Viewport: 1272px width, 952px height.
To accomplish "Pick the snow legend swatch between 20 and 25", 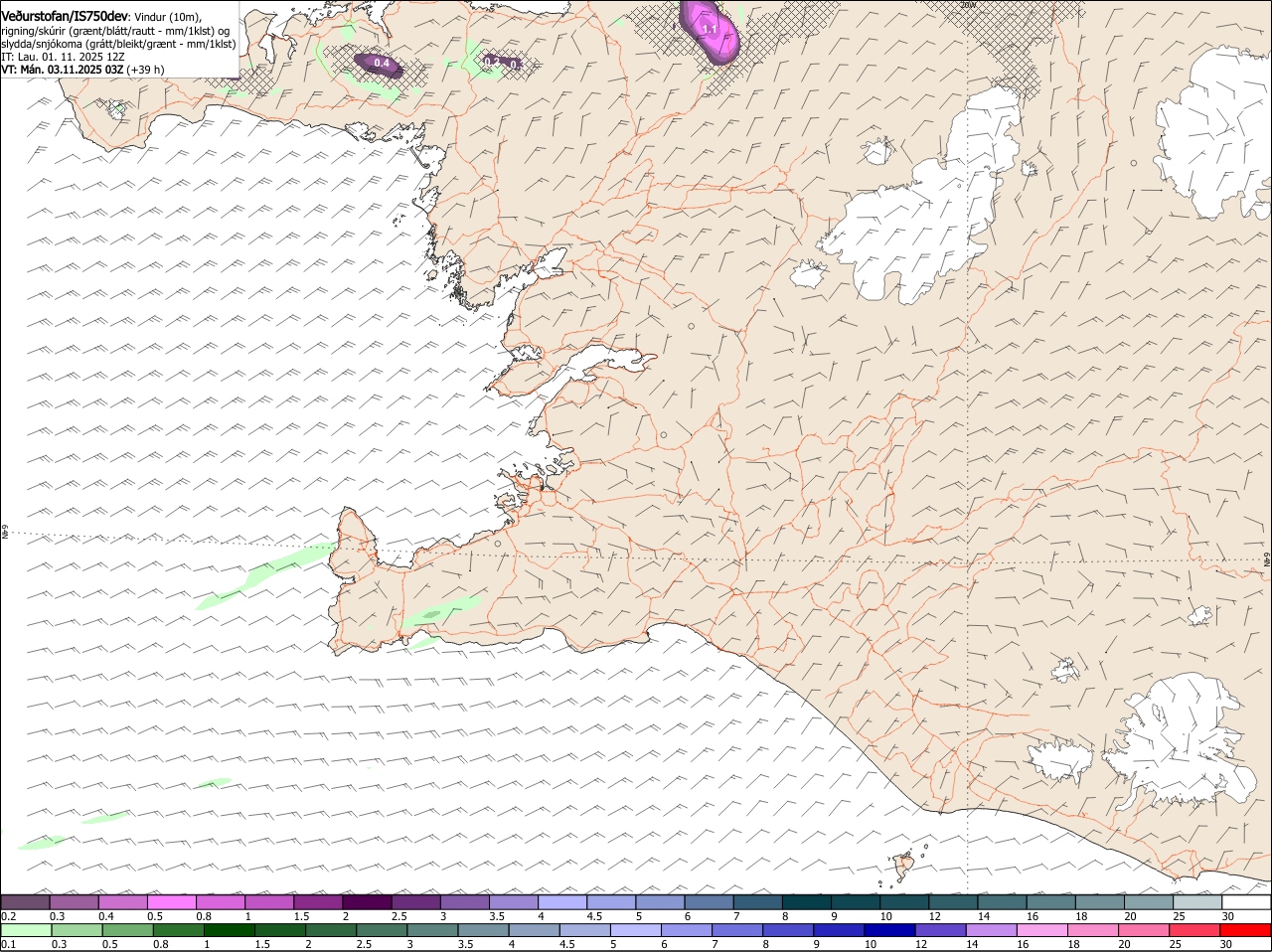I will pos(1149,901).
